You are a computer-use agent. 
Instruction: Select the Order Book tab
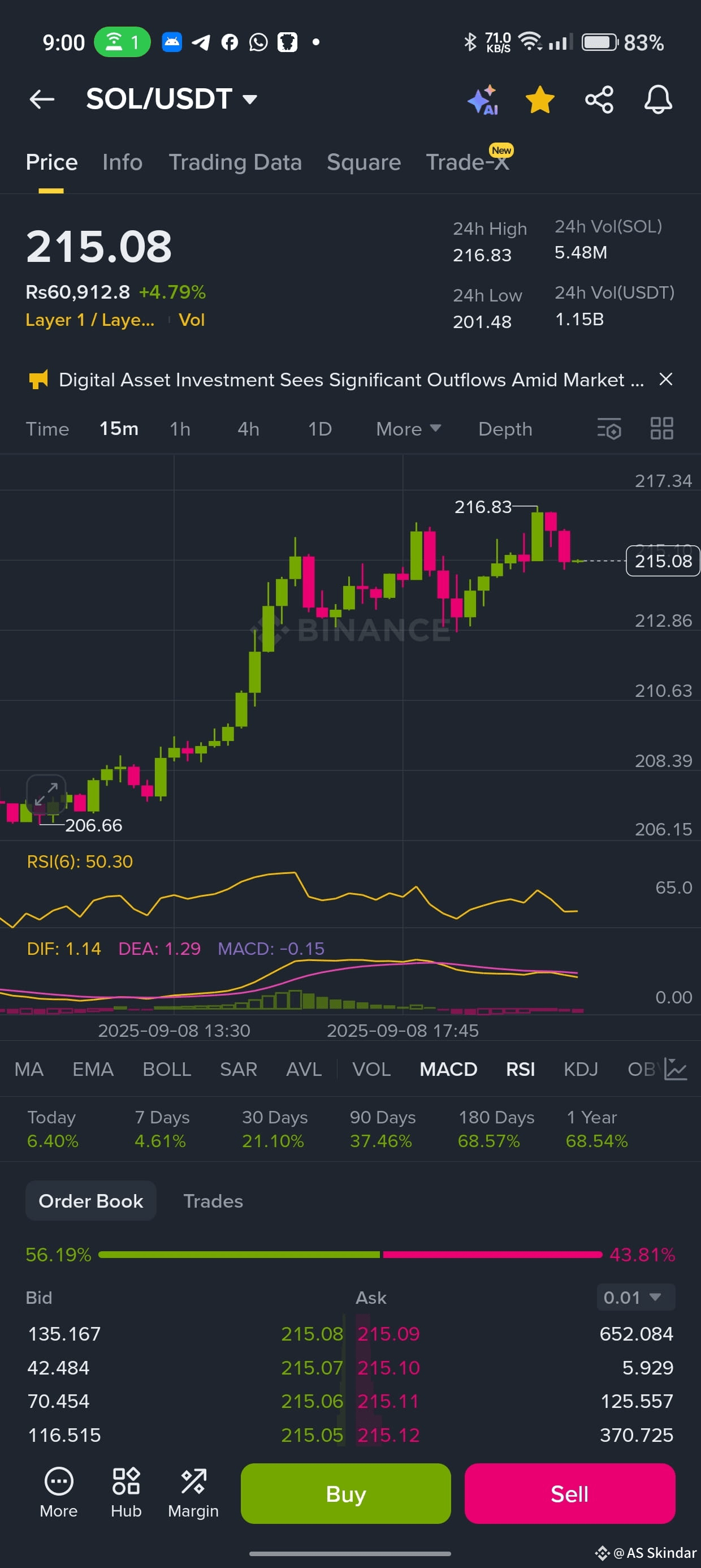90,1201
